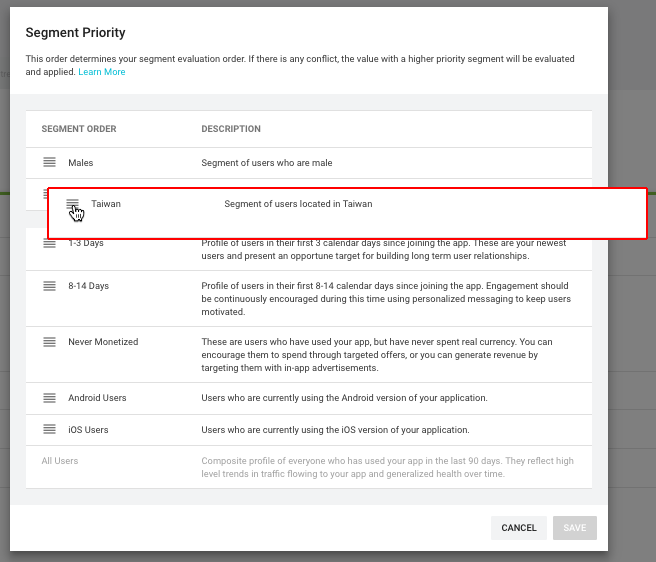The width and height of the screenshot is (656, 562).
Task: Select the Males segment name
Action: (x=81, y=163)
